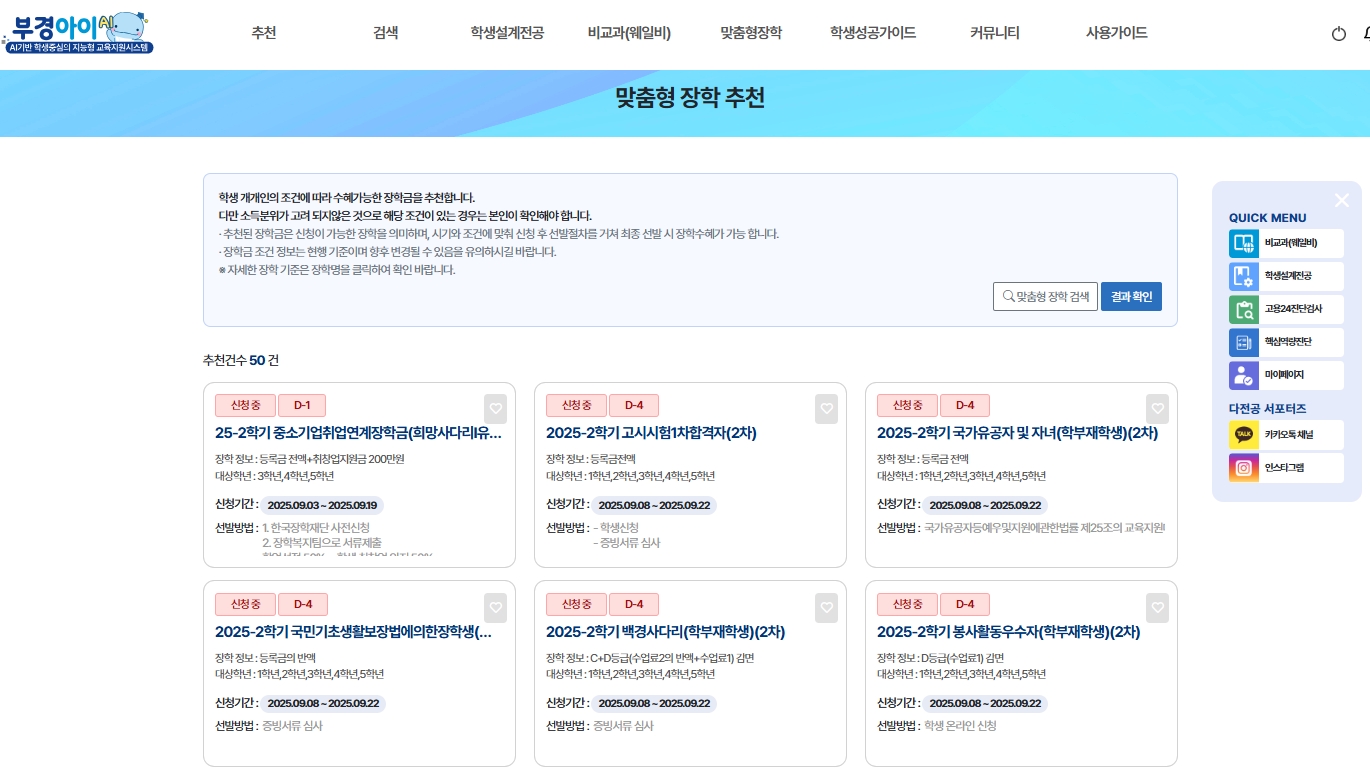Favorite the 중소기업취업연계장학금 card with heart
This screenshot has height=774, width=1370.
click(x=496, y=409)
